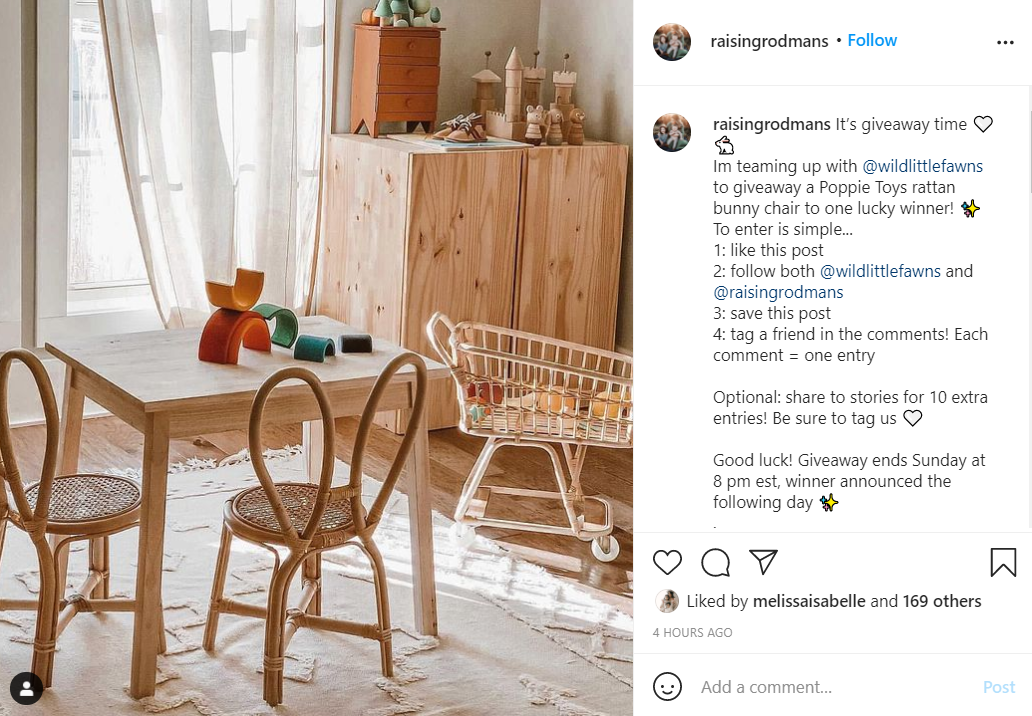Save the post with the bookmark icon
Screen dimensions: 1032x716
click(1003, 563)
